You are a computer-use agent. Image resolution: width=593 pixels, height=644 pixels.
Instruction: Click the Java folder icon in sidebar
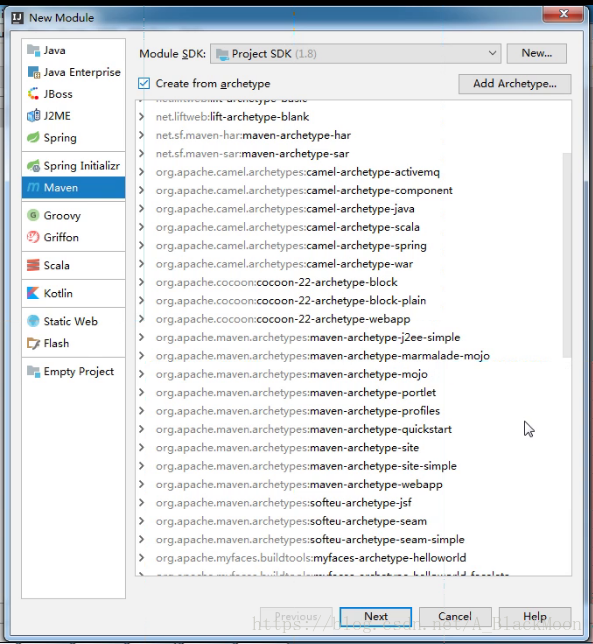pyautogui.click(x=33, y=50)
